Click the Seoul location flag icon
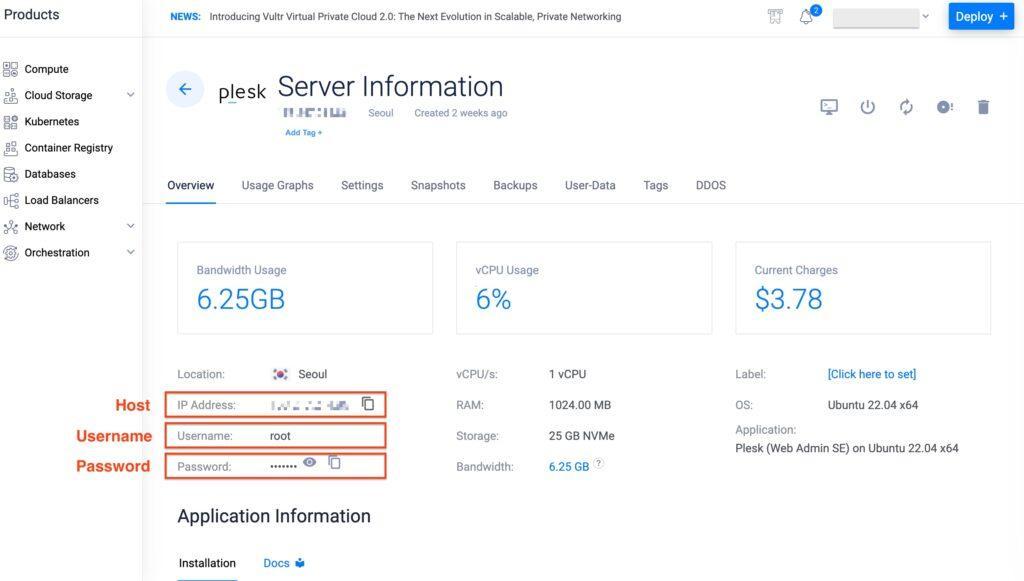This screenshot has width=1024, height=581. pos(280,374)
